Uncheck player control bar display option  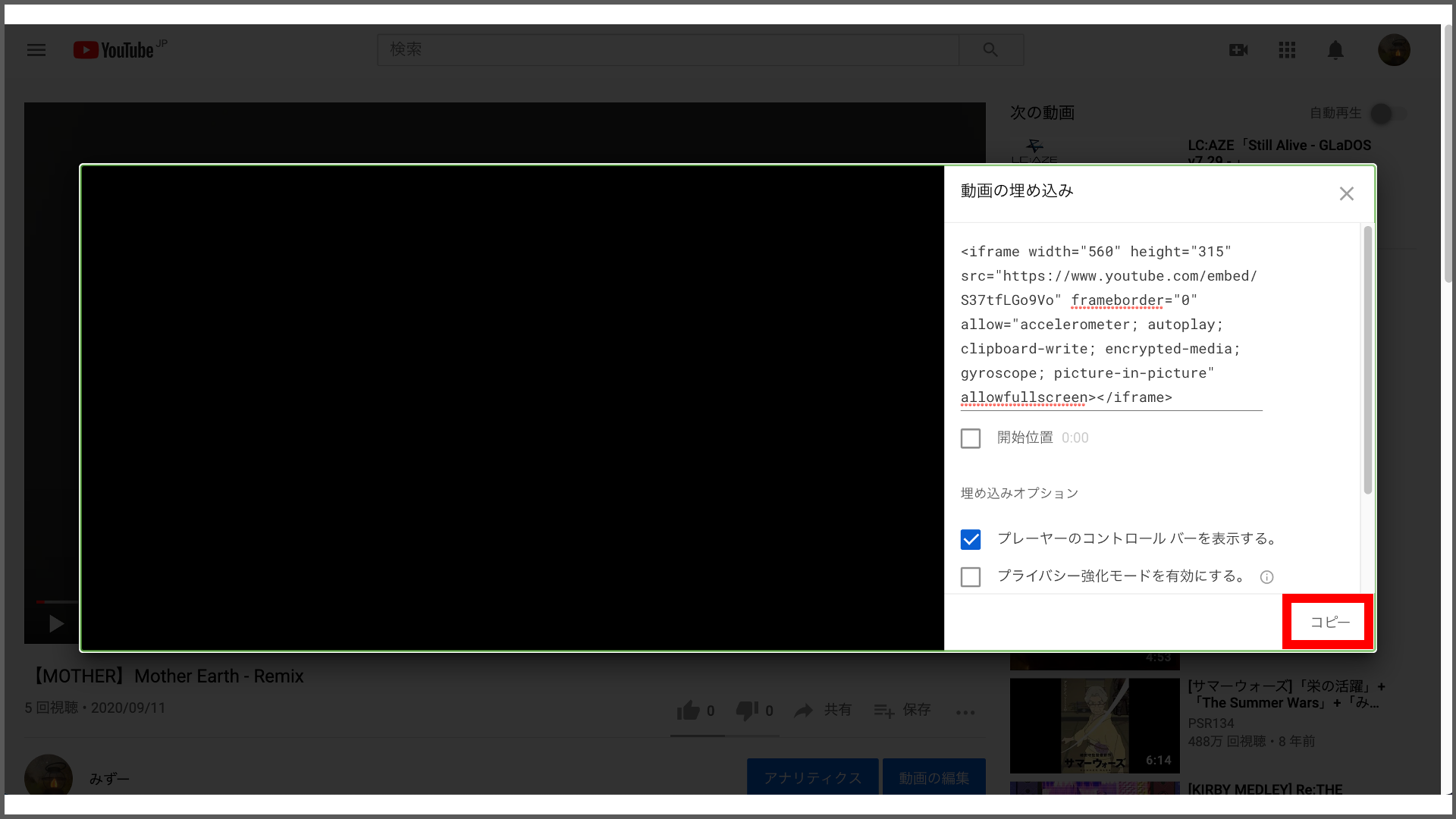[971, 539]
